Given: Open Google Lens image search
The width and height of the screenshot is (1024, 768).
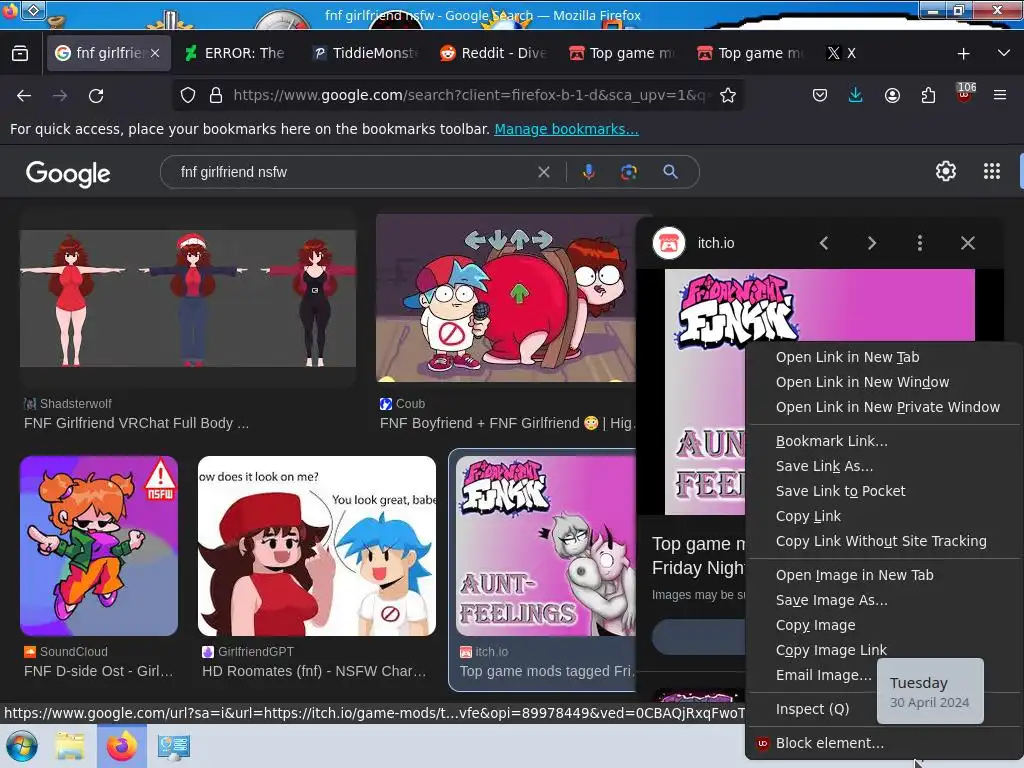Looking at the screenshot, I should [x=629, y=172].
